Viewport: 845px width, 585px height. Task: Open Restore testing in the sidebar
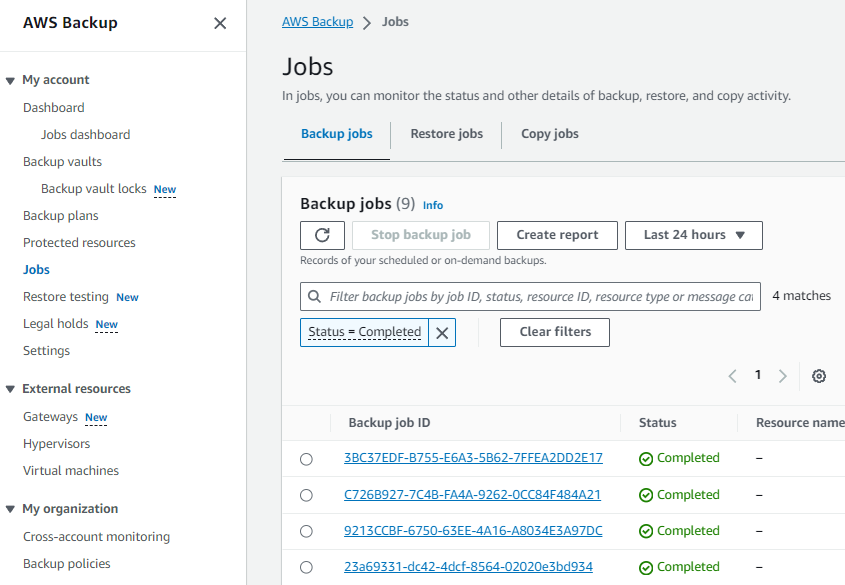(66, 297)
